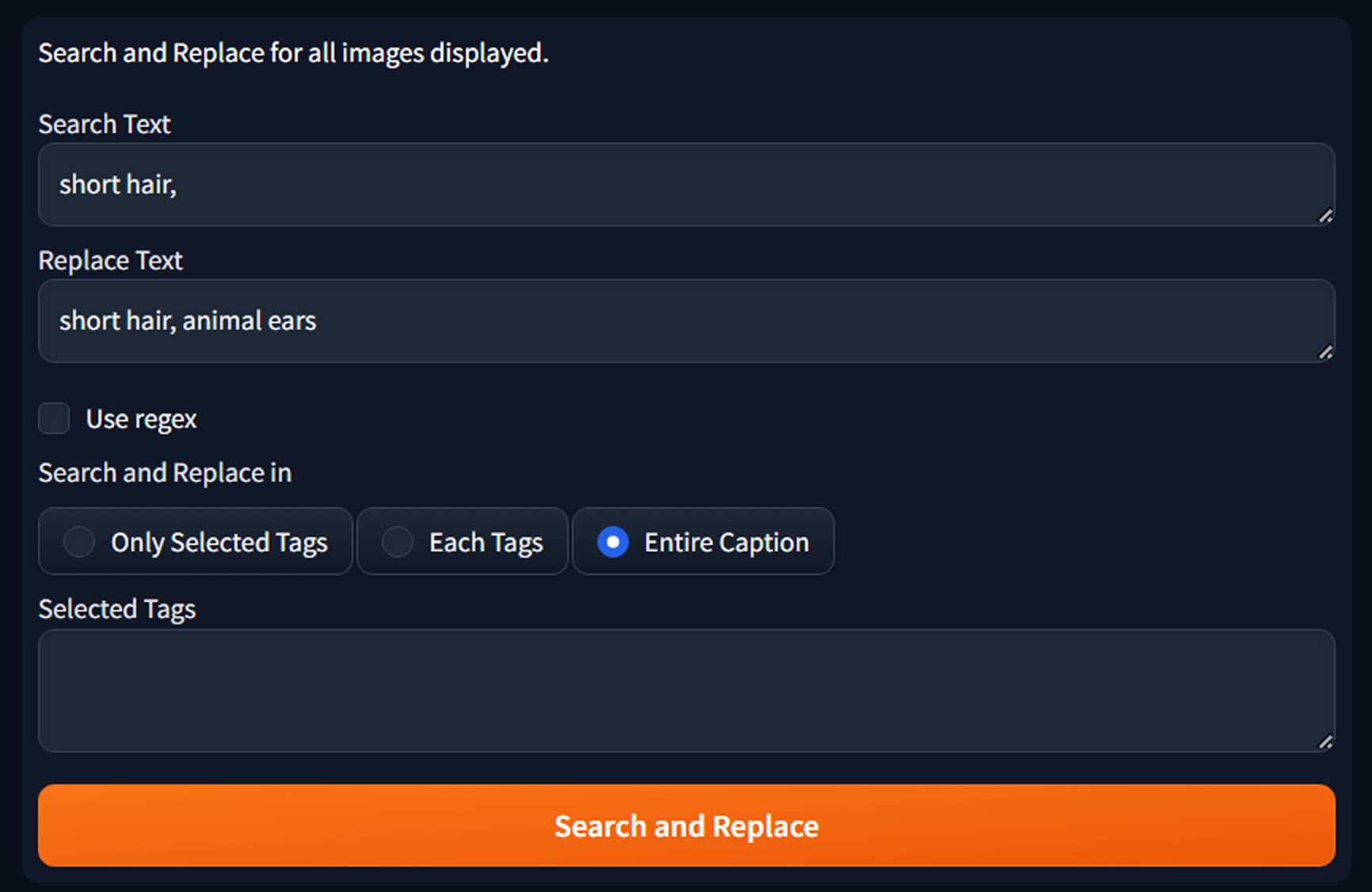The image size is (1372, 892).
Task: Enable the Use regex checkbox
Action: [54, 418]
